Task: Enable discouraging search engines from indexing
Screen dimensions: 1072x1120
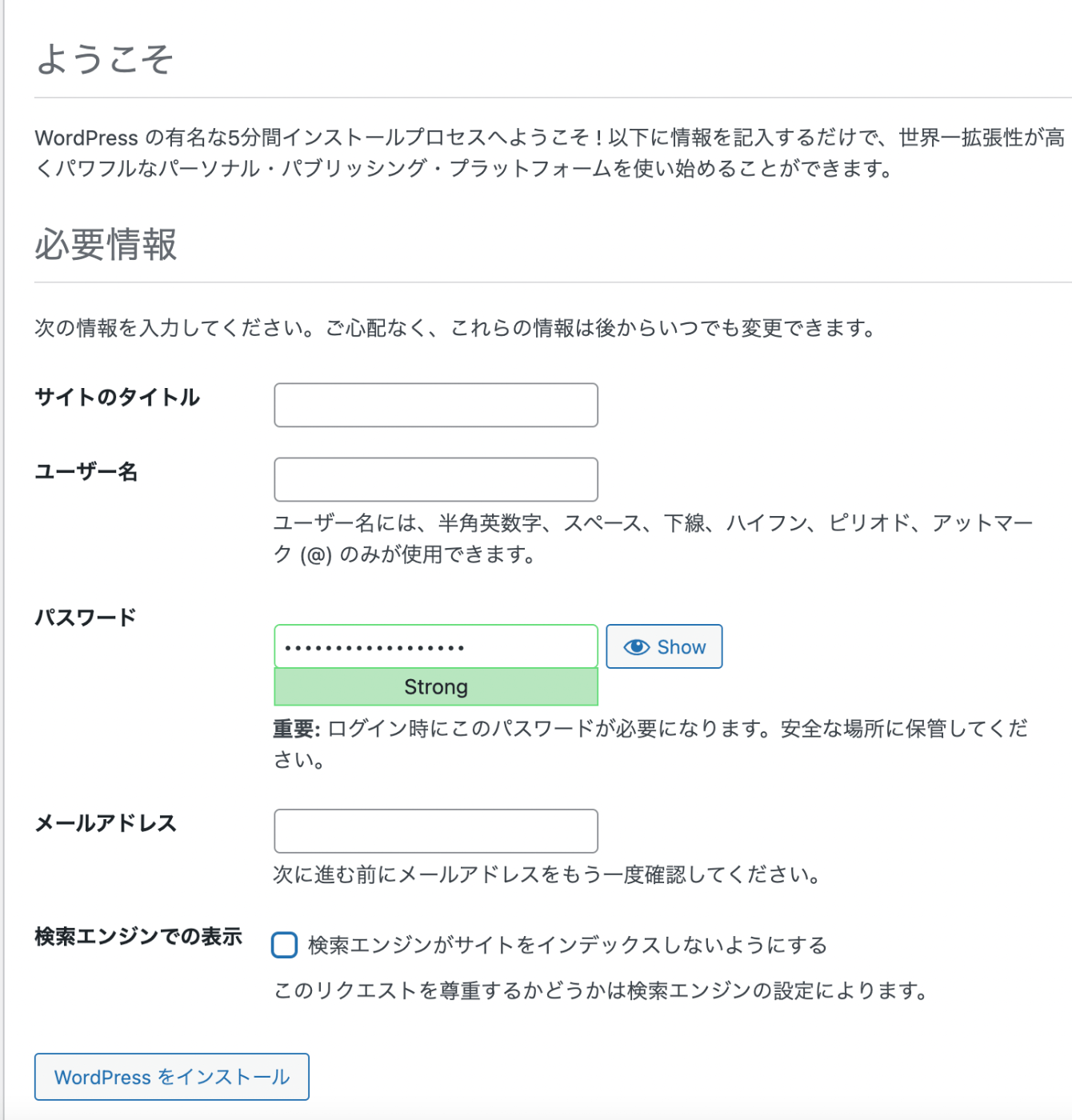Action: point(283,946)
